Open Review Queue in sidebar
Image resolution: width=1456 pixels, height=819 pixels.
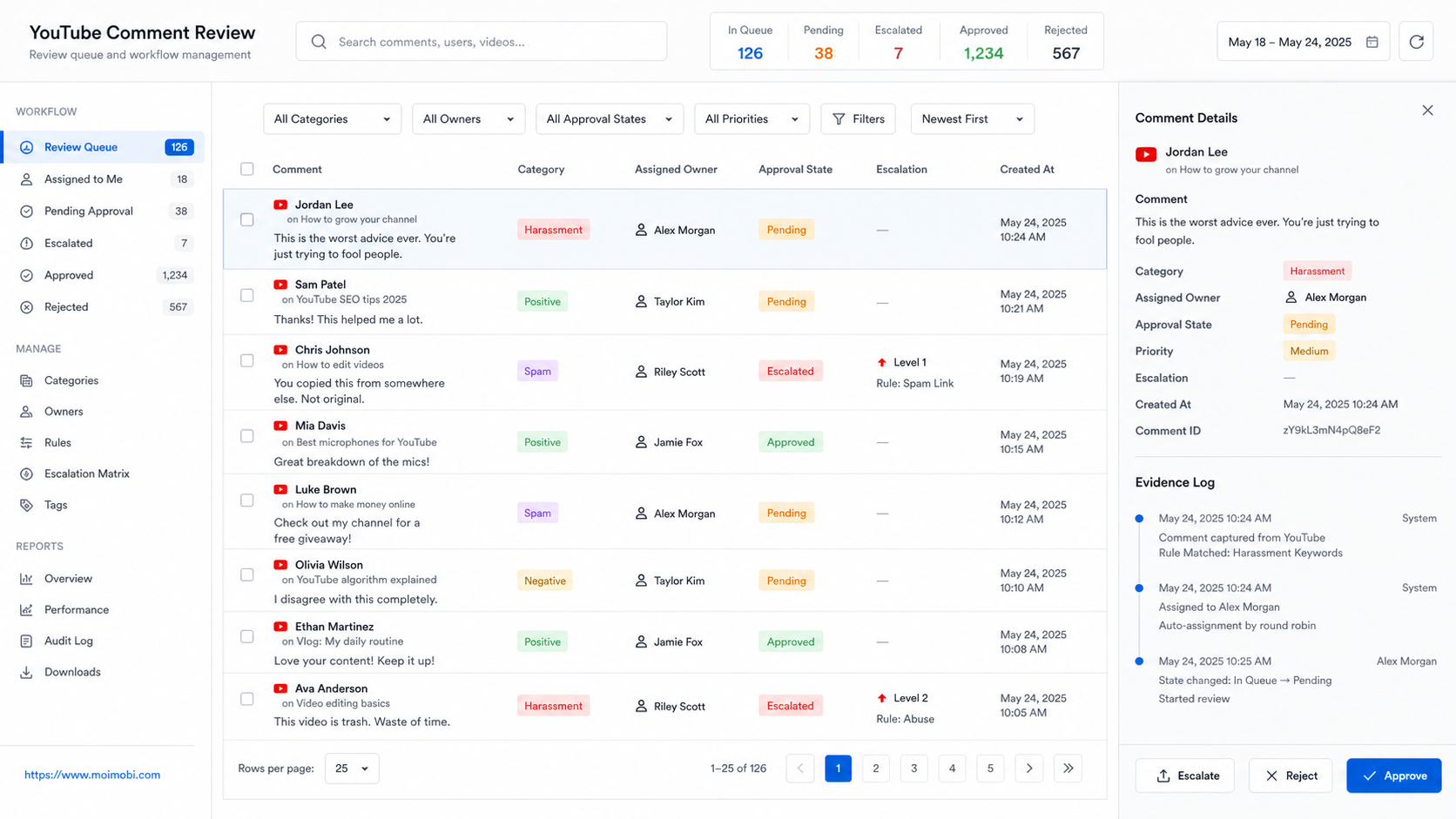coord(103,147)
